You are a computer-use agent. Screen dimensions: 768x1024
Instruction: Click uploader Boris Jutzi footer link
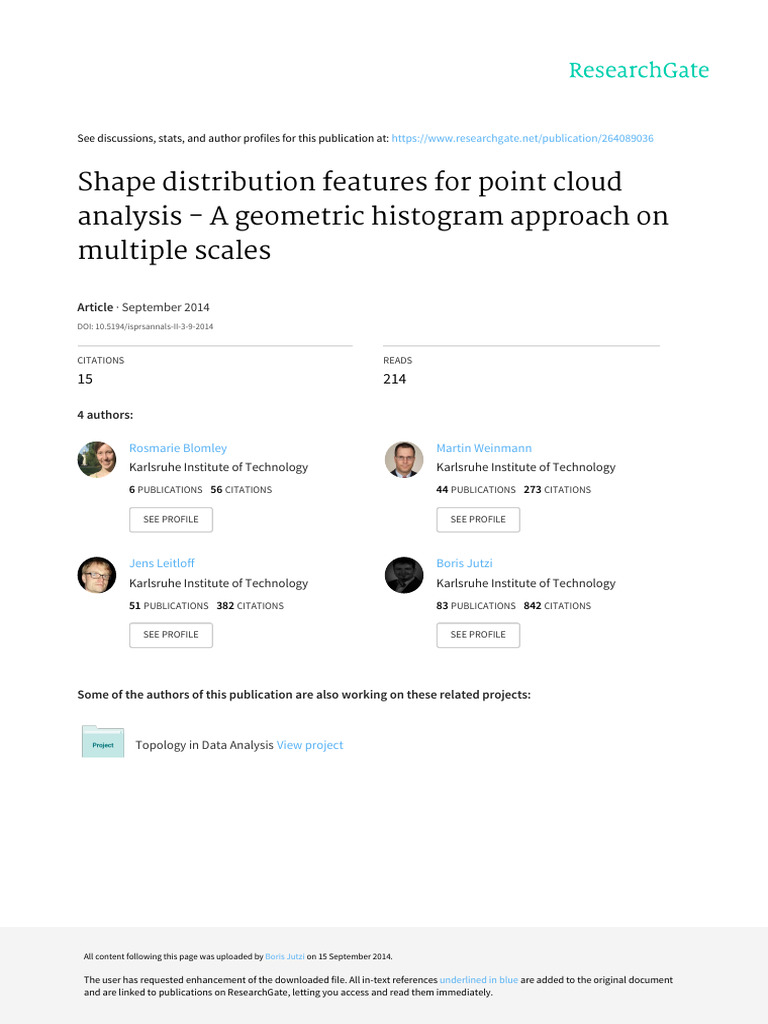(x=285, y=957)
